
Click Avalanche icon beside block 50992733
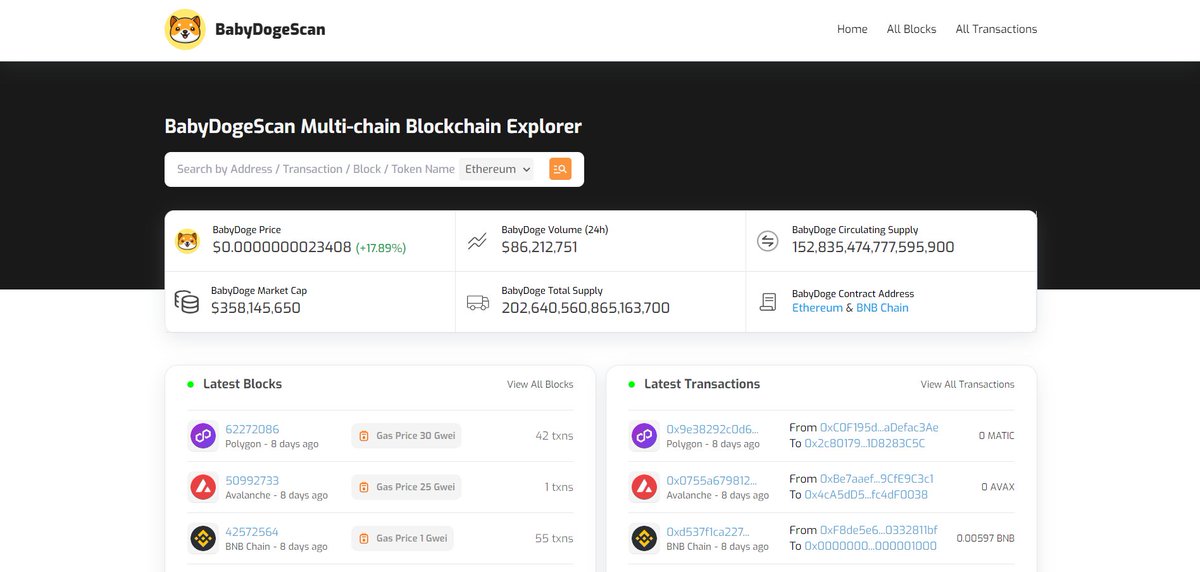[203, 487]
